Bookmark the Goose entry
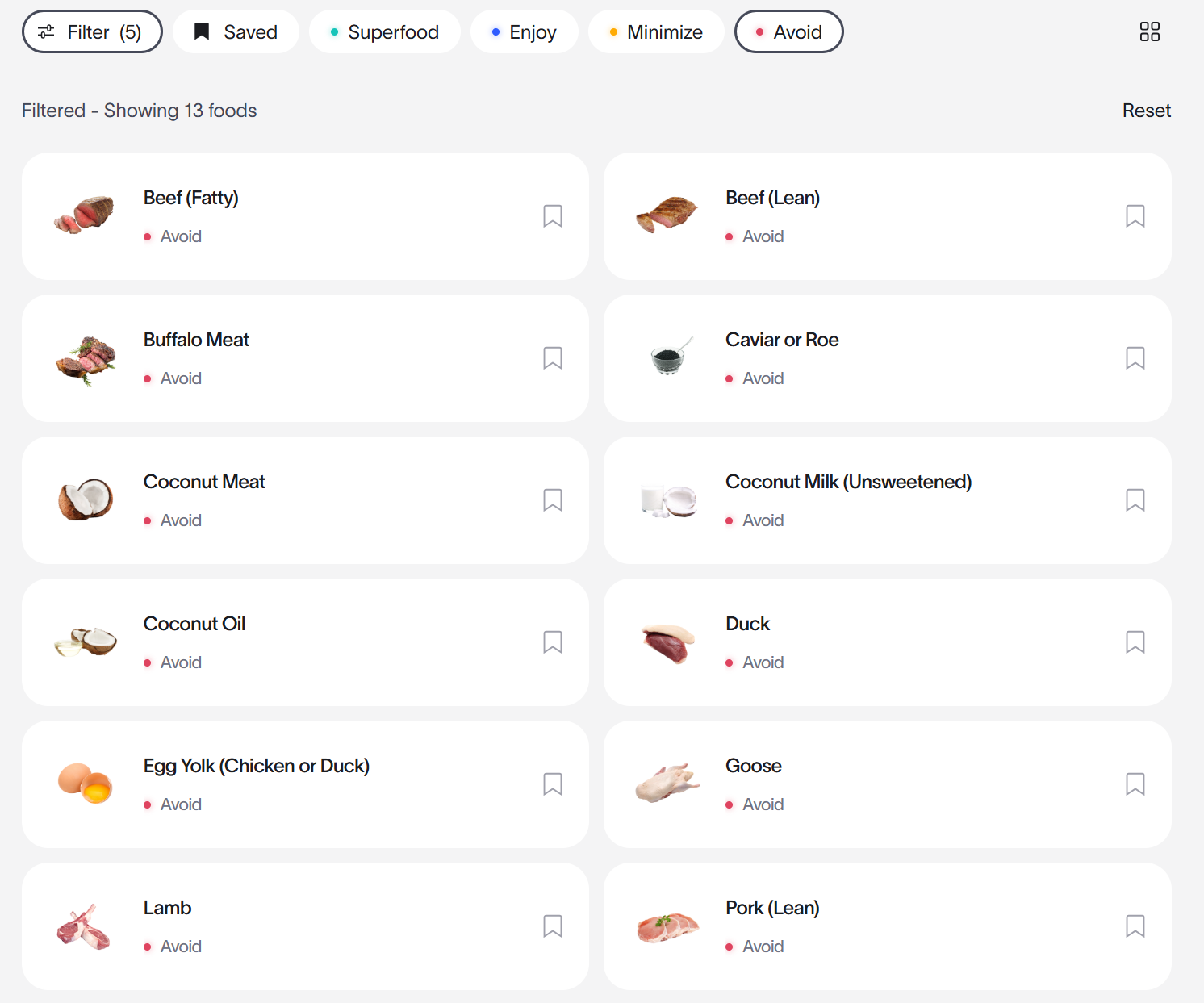 [x=1135, y=784]
